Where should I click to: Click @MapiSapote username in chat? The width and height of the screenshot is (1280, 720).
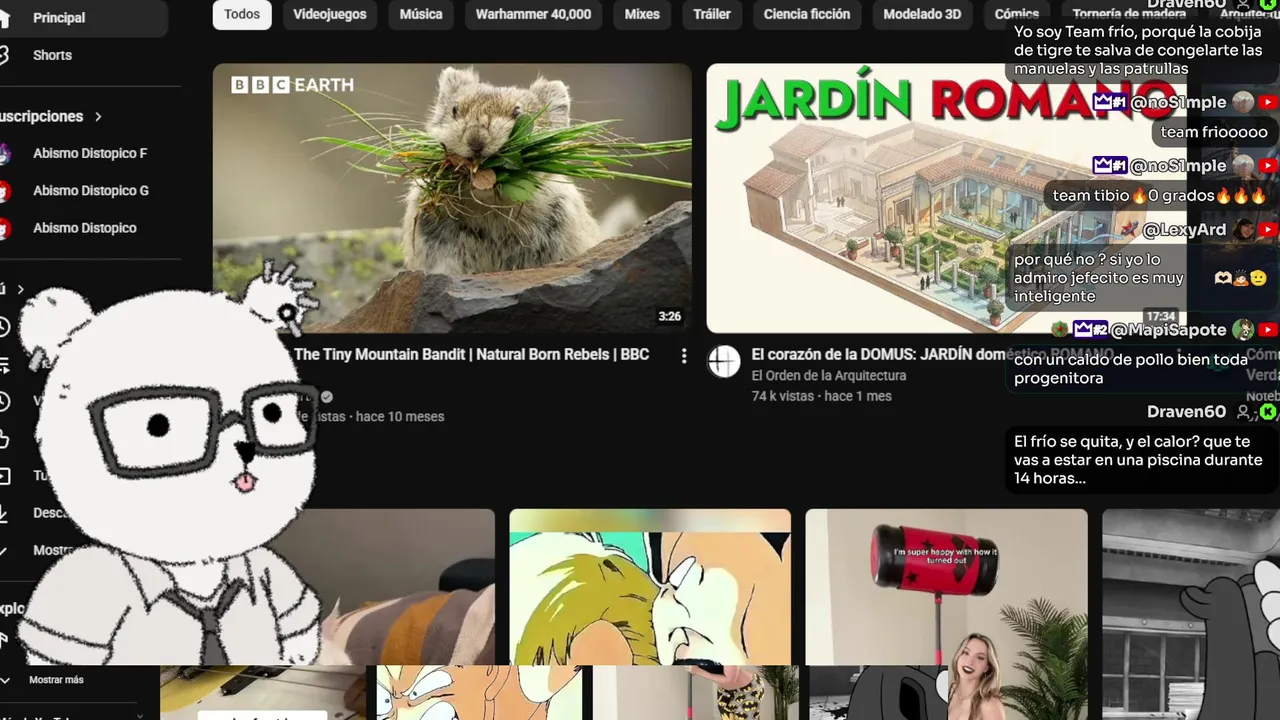1168,330
